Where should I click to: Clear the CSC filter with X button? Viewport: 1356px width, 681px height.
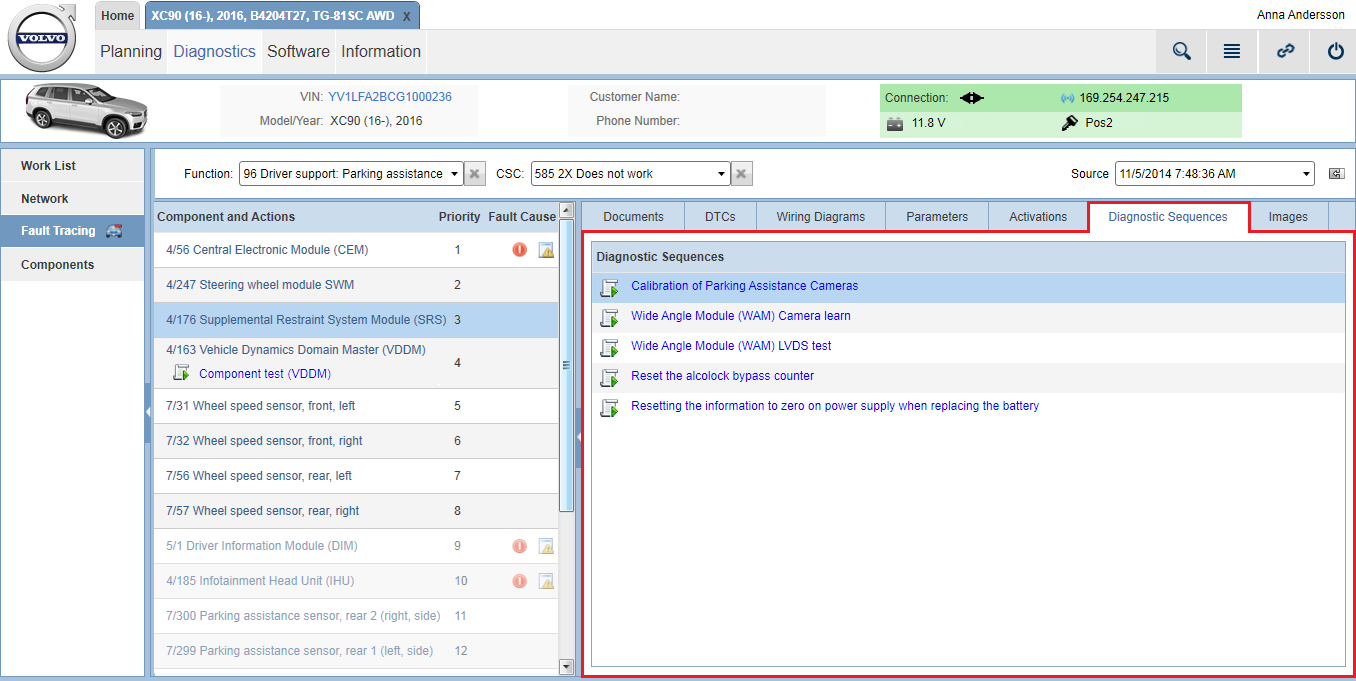(741, 174)
